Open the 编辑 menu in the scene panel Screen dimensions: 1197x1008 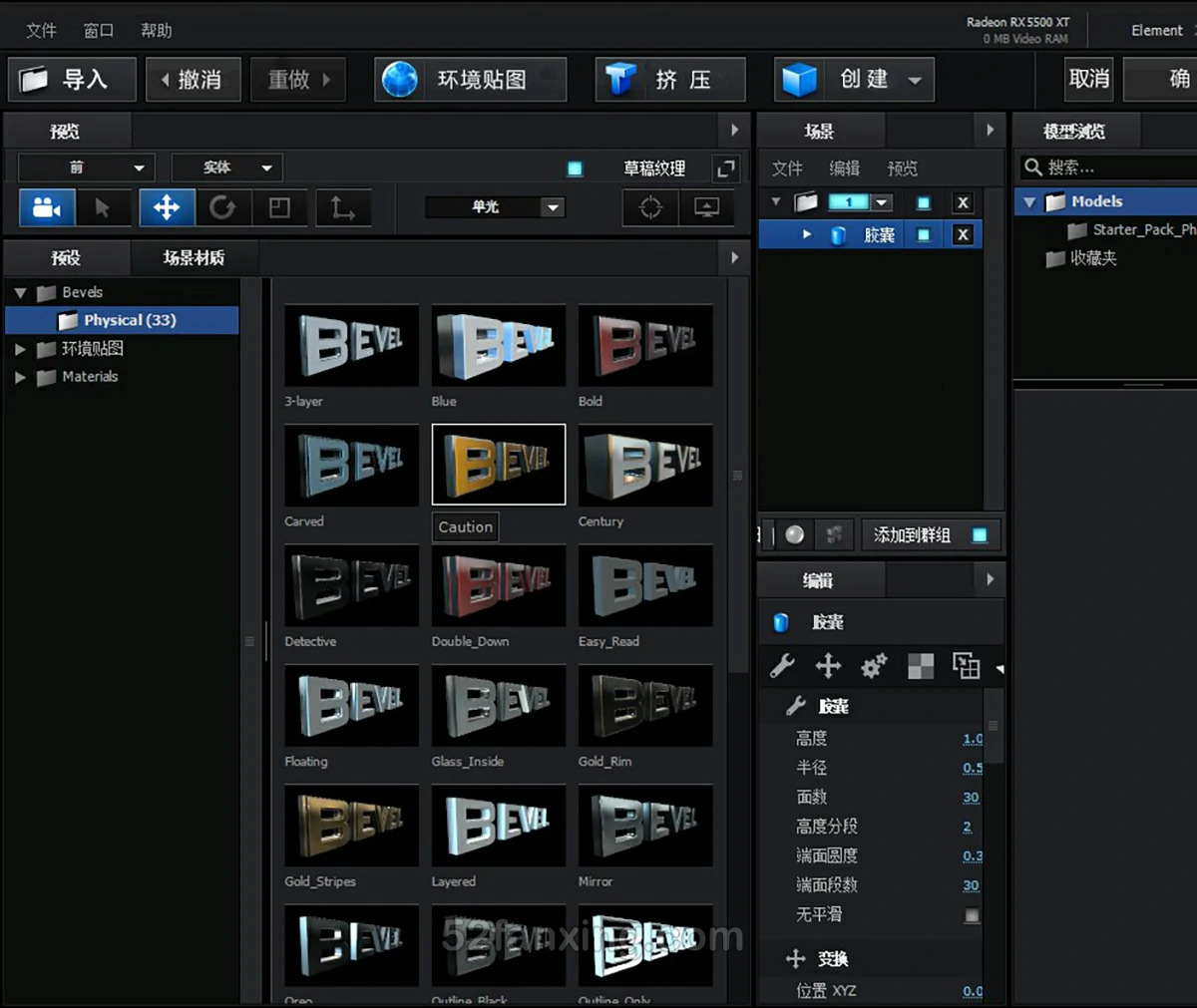[x=845, y=168]
